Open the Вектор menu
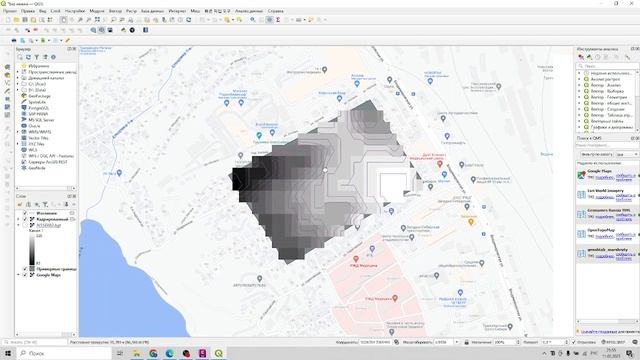This screenshot has height=360, width=640. tap(116, 11)
